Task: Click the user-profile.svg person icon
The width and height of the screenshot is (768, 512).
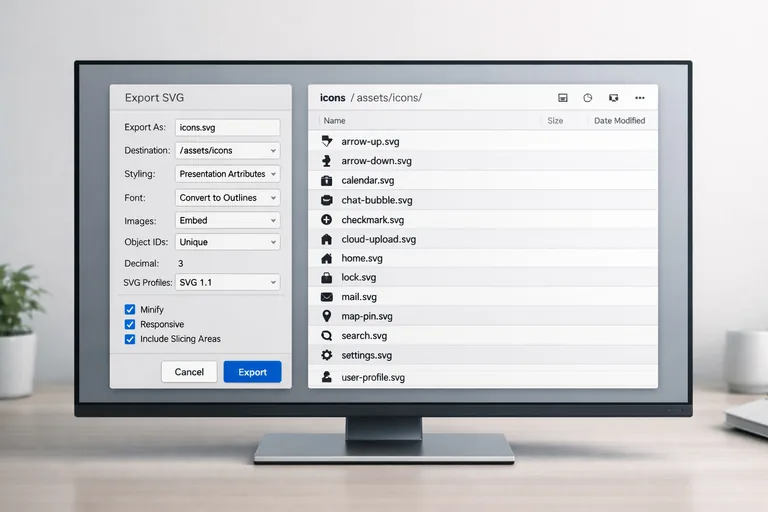Action: pos(327,377)
